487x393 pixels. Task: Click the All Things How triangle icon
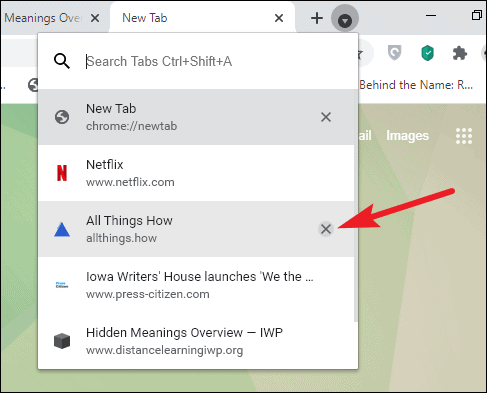(x=62, y=229)
